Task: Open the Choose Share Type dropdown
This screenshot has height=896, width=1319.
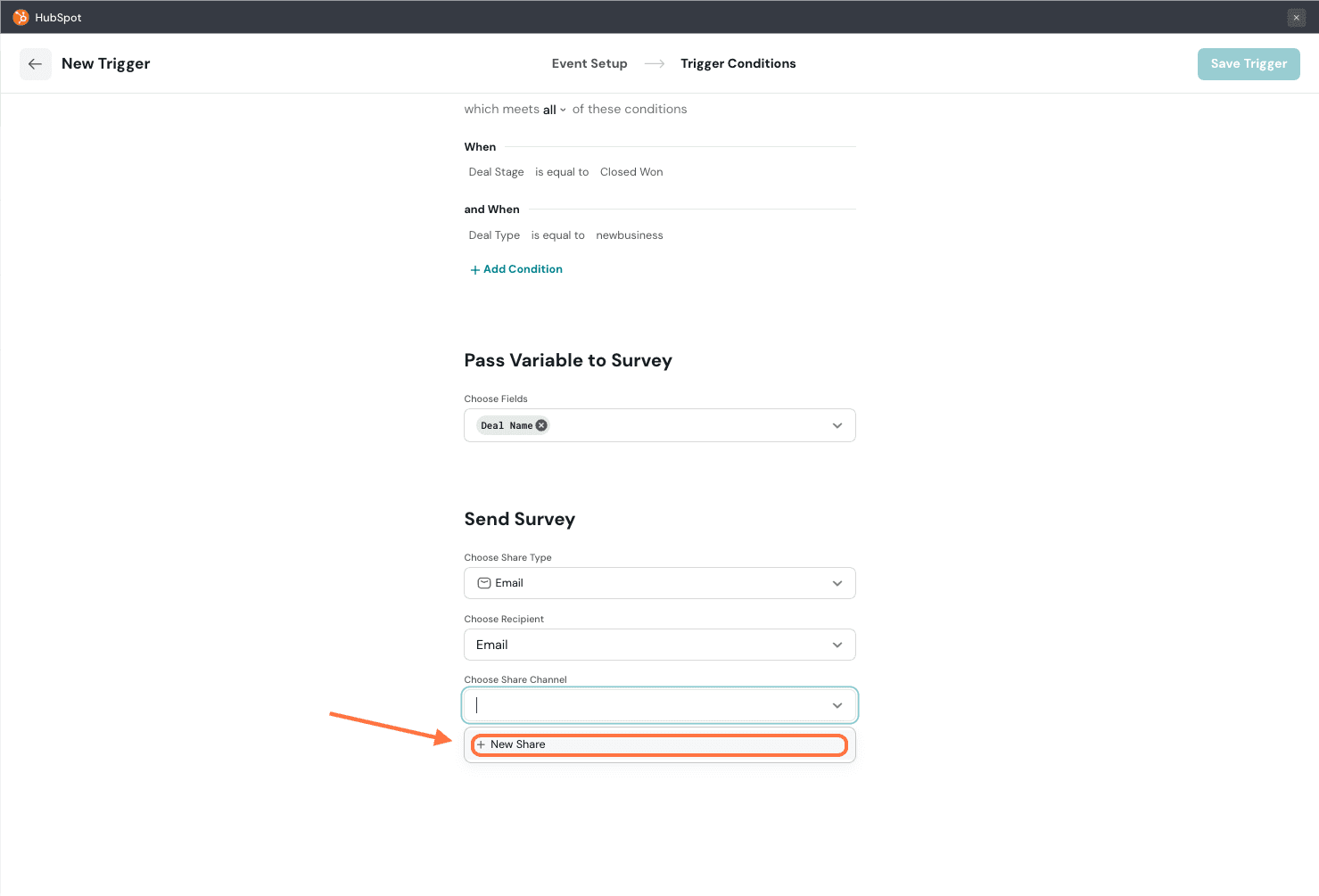Action: (659, 583)
